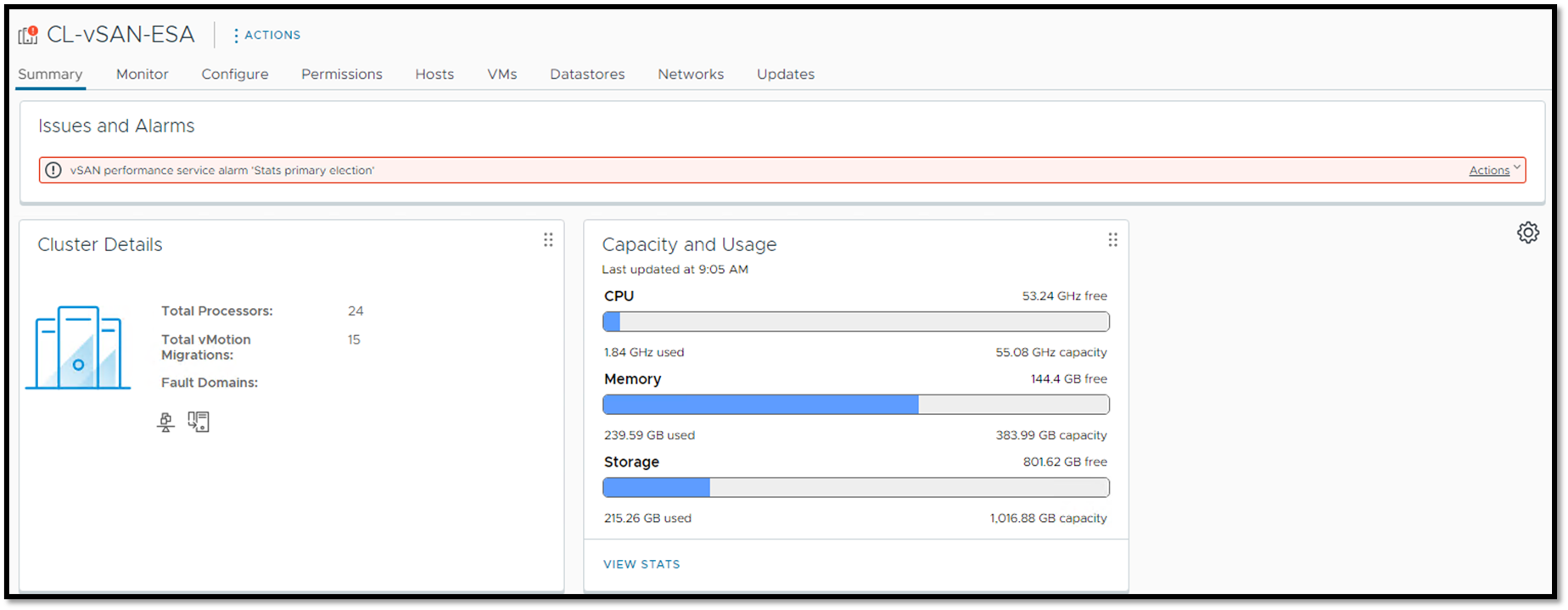Select the Datastores tab
Screen dimensions: 1568x610
pos(587,75)
